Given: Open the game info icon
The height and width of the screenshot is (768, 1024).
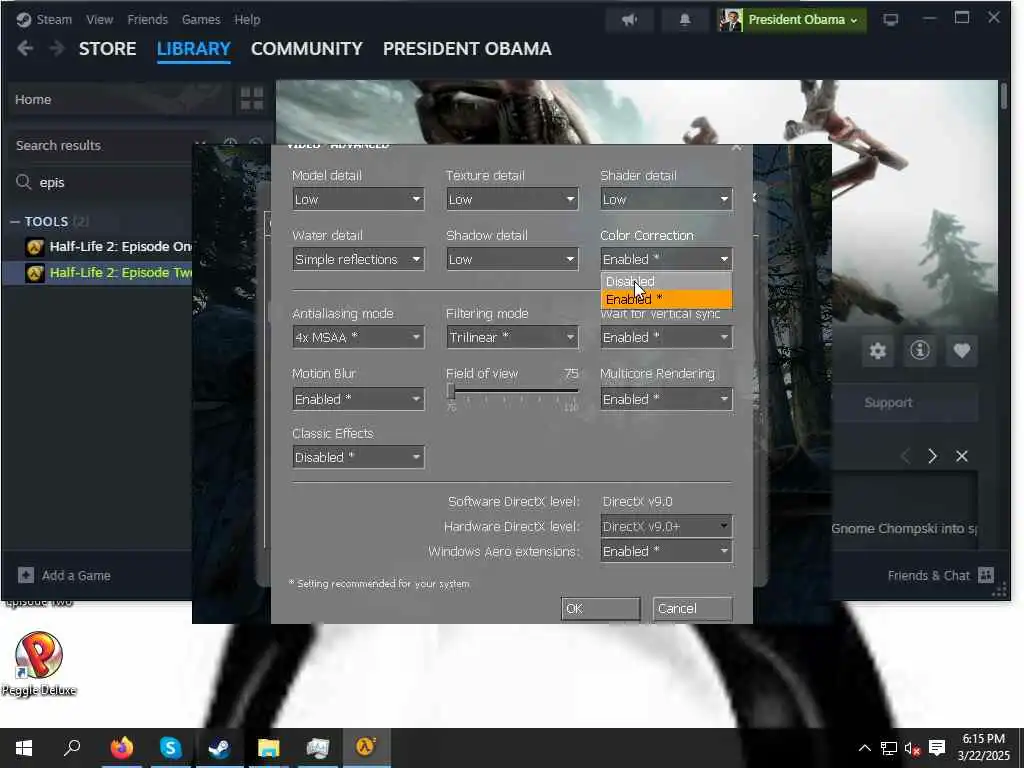Looking at the screenshot, I should tap(920, 351).
